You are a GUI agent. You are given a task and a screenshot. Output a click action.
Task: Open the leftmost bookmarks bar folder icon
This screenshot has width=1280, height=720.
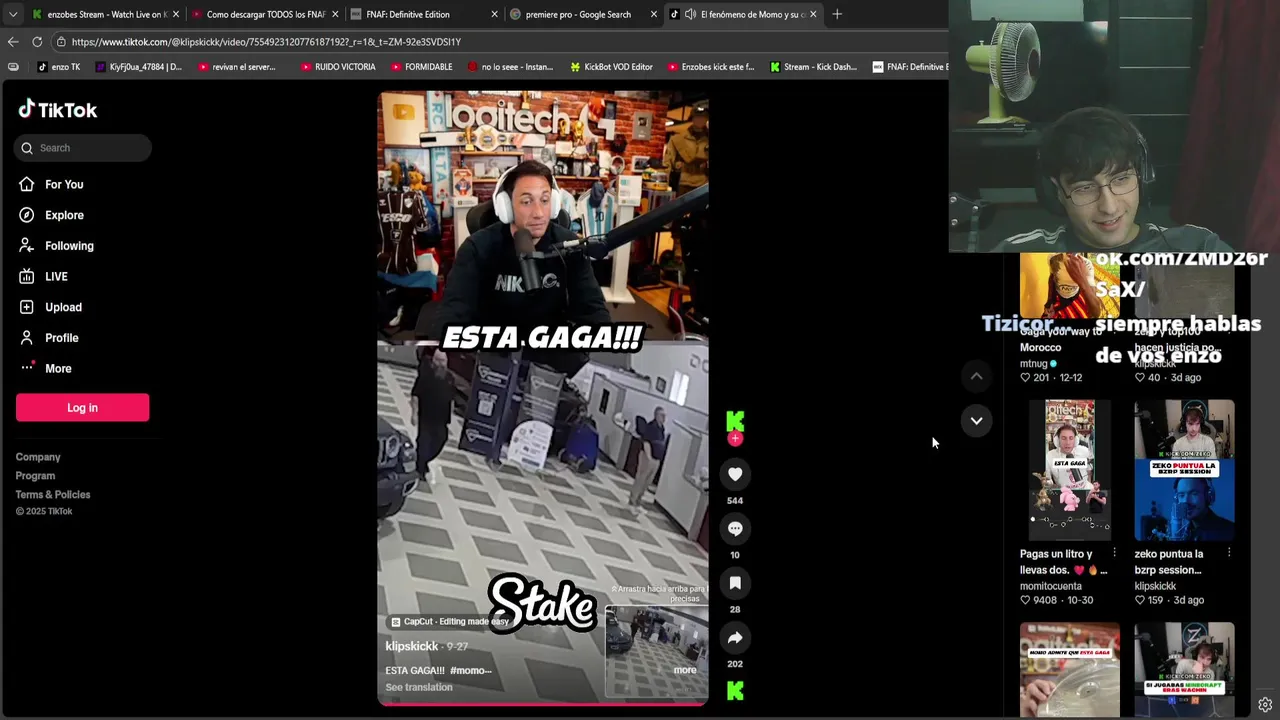point(13,67)
